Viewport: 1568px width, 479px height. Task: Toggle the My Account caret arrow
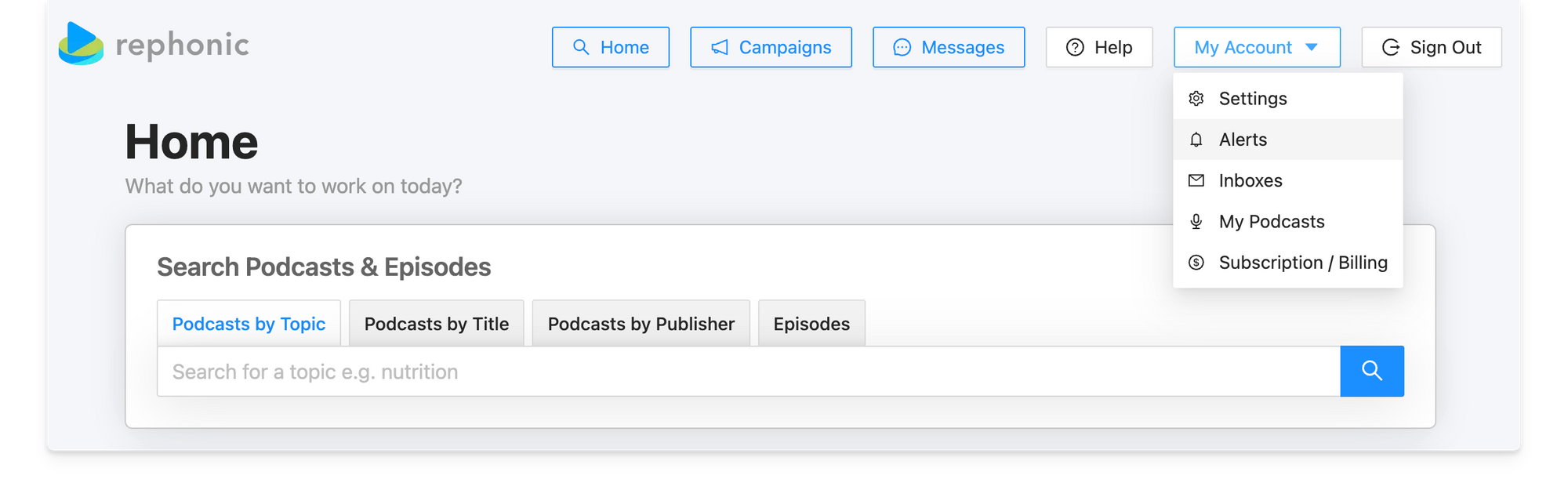pos(1312,48)
